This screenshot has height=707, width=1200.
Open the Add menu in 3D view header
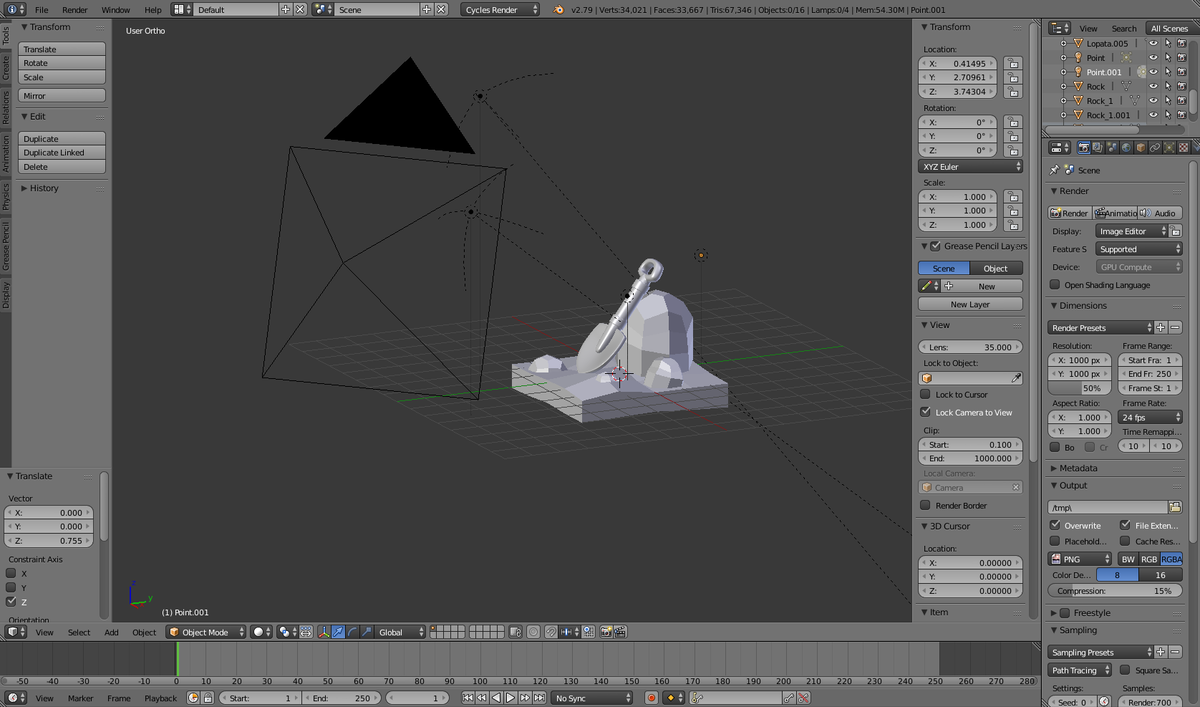(x=111, y=632)
